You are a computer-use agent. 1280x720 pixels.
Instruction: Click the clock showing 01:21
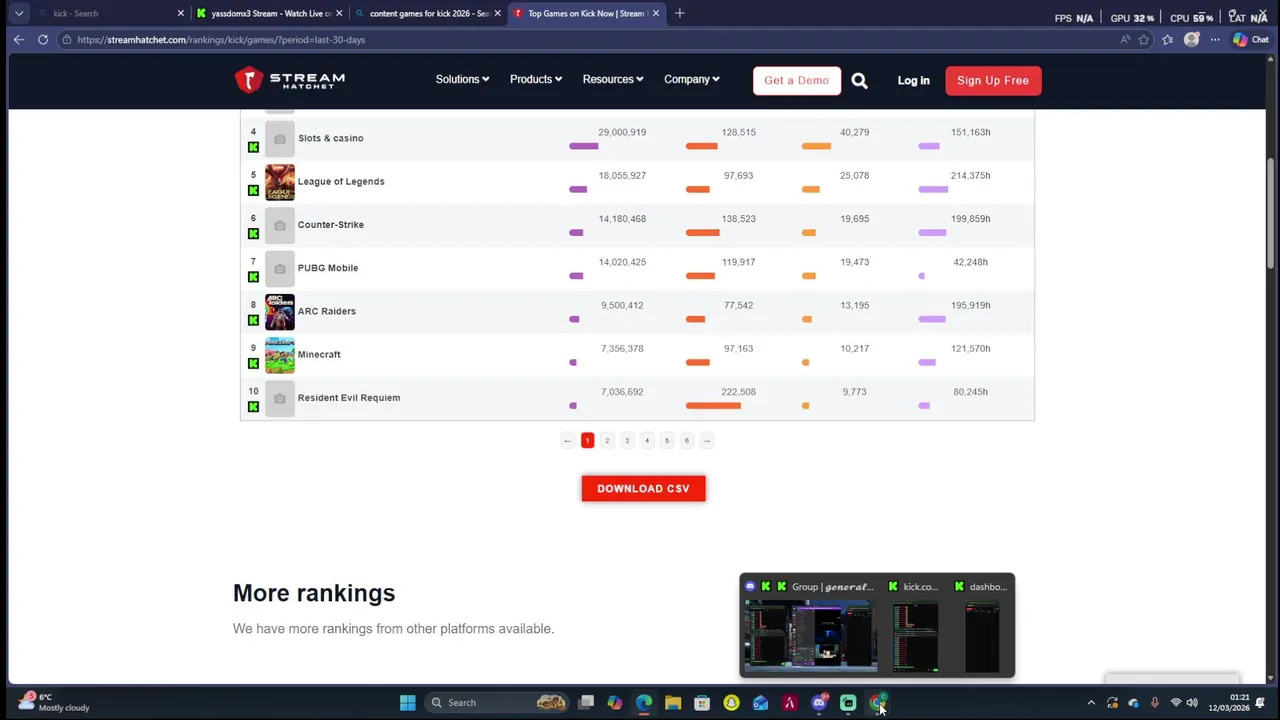coord(1240,697)
